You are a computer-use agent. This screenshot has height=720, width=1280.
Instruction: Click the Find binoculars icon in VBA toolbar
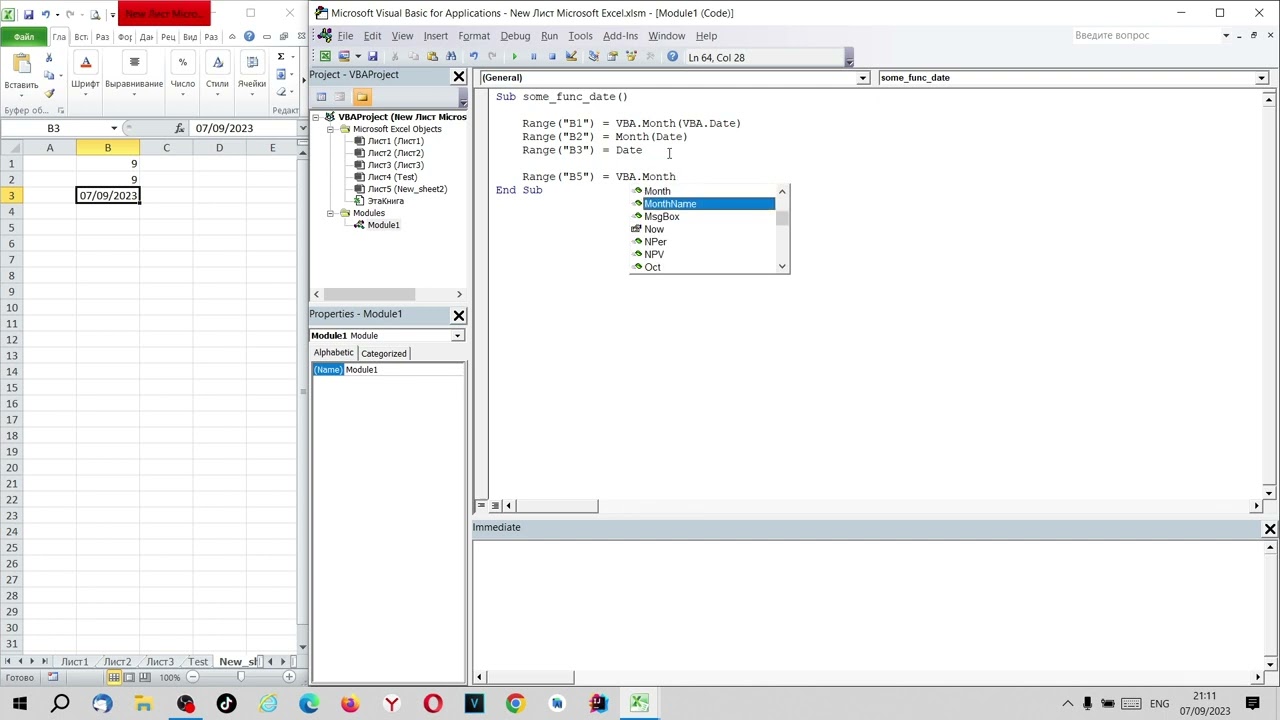pos(451,57)
